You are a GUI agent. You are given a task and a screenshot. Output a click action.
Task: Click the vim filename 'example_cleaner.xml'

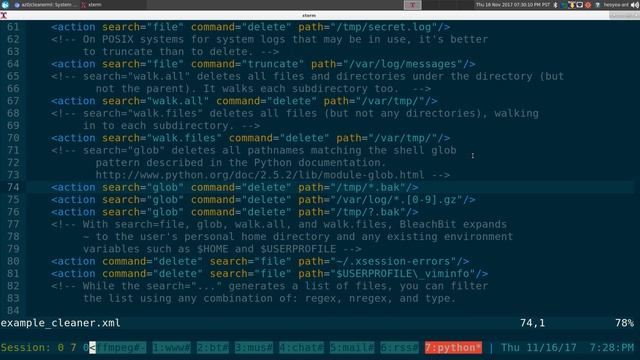[x=60, y=323]
